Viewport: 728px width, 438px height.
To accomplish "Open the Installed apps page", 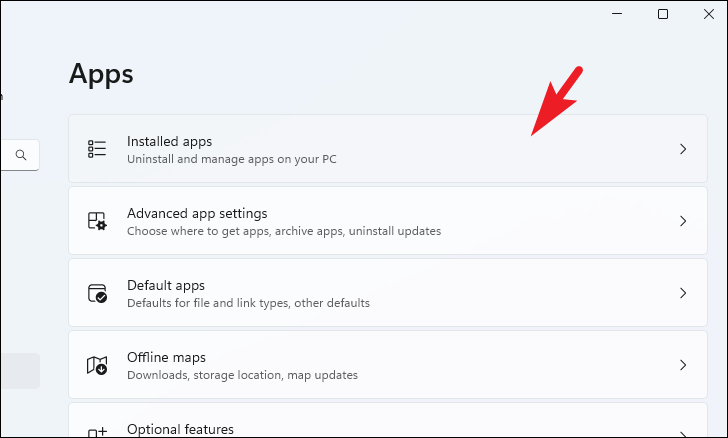I will click(388, 149).
